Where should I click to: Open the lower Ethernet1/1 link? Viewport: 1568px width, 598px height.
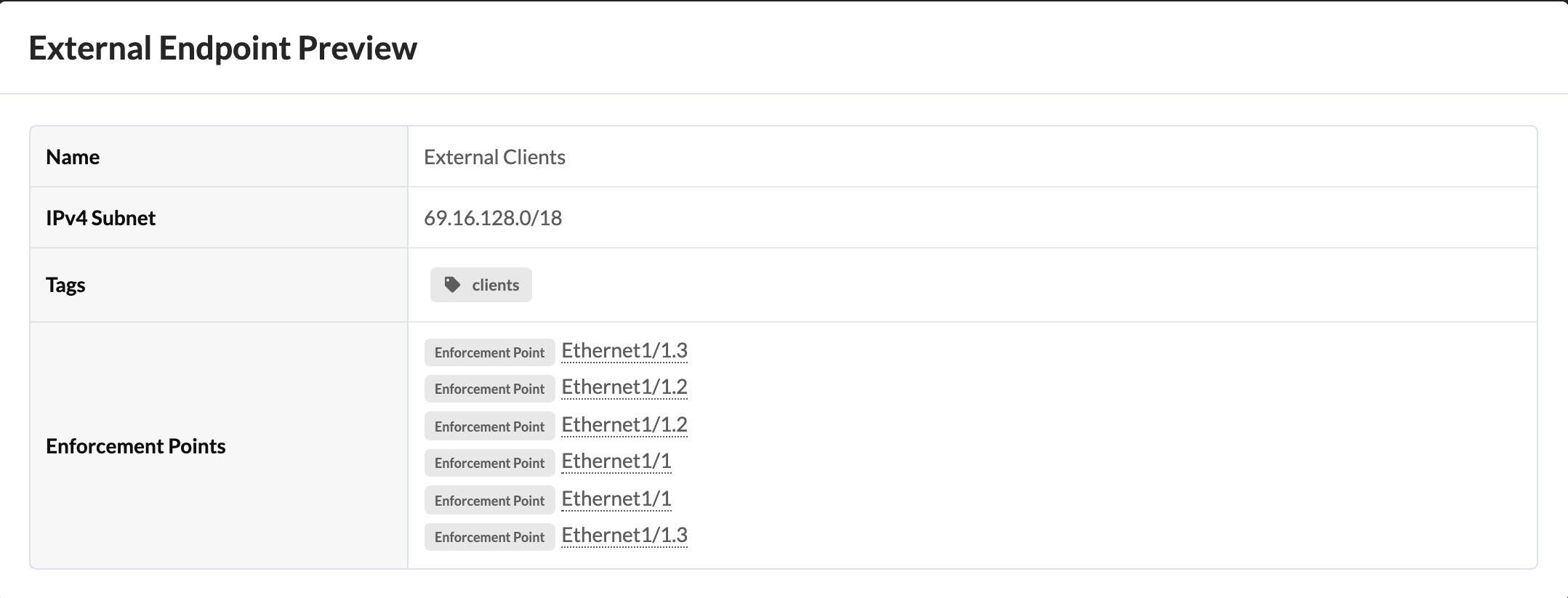point(616,499)
